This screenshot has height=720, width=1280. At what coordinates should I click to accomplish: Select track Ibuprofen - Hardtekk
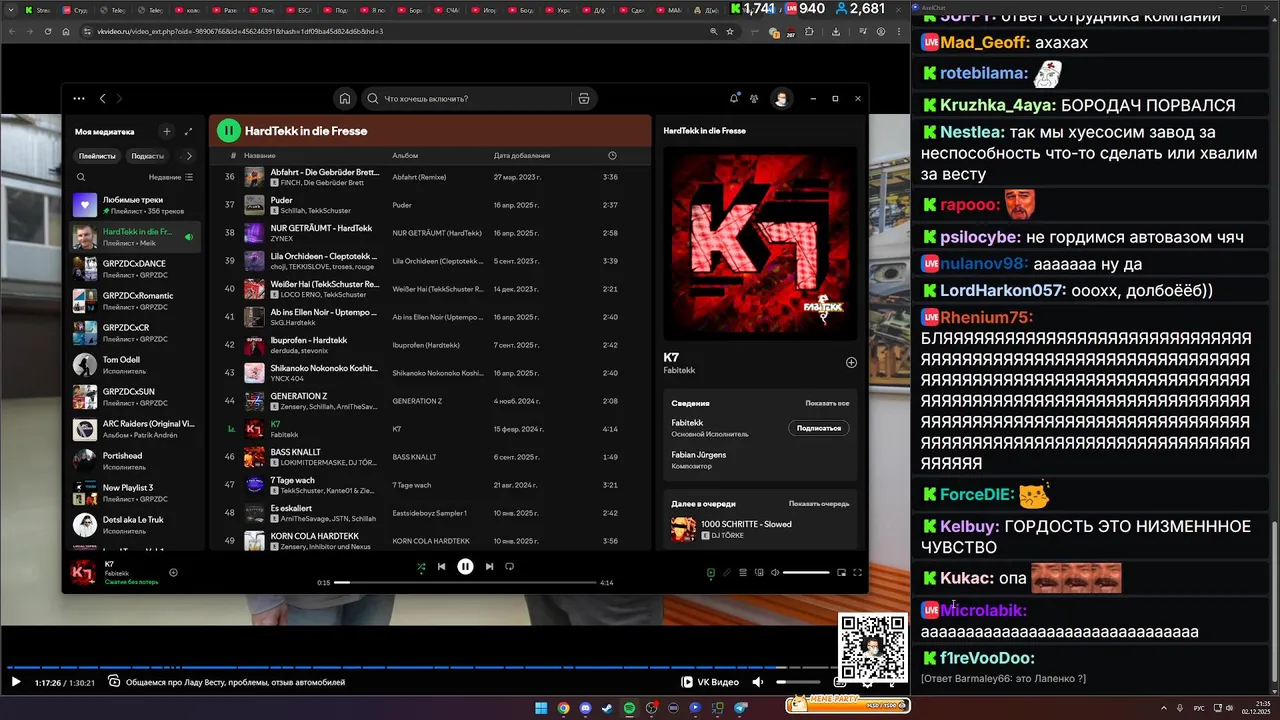(430, 345)
